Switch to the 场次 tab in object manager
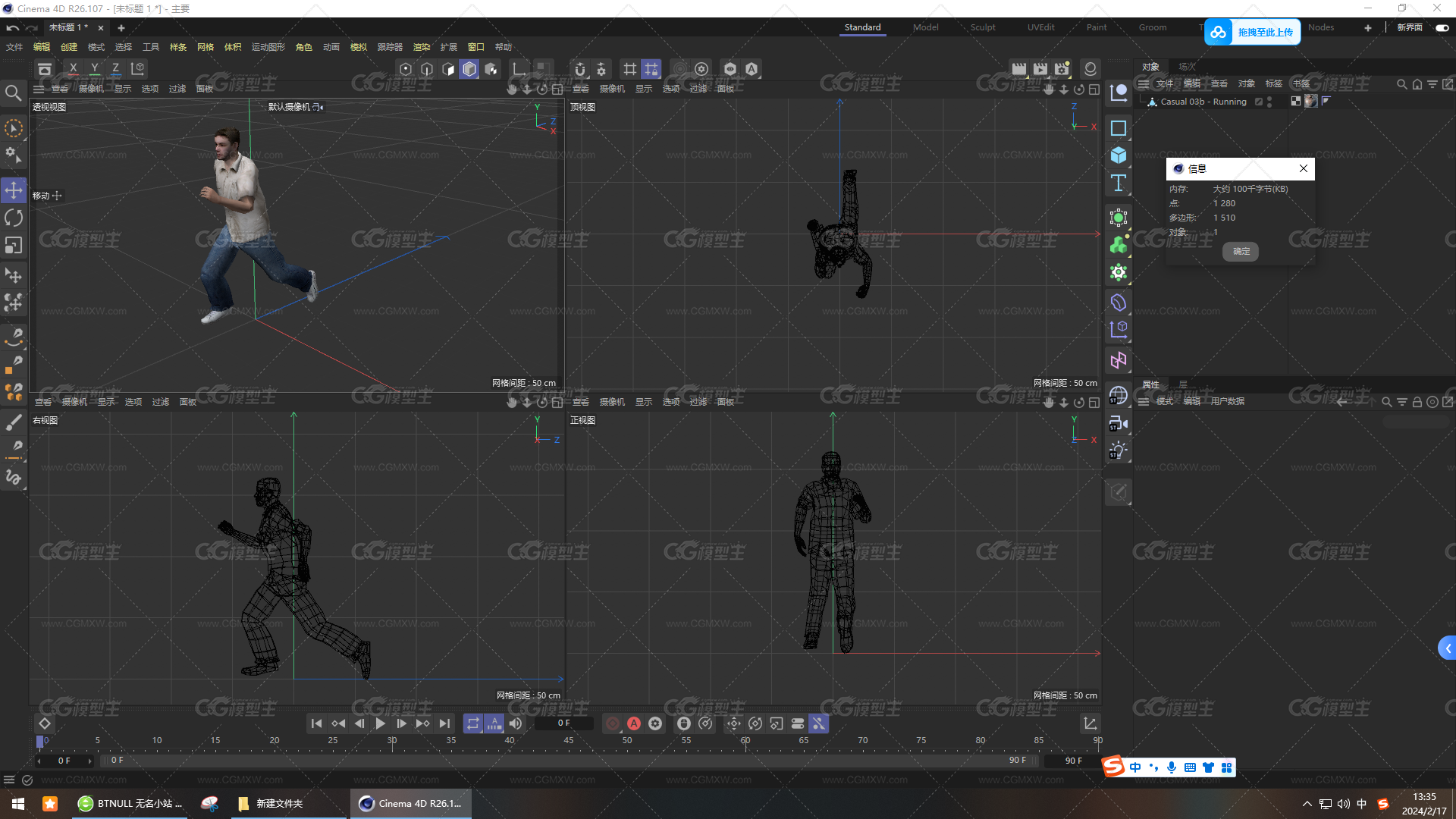The image size is (1456, 819). (1187, 67)
